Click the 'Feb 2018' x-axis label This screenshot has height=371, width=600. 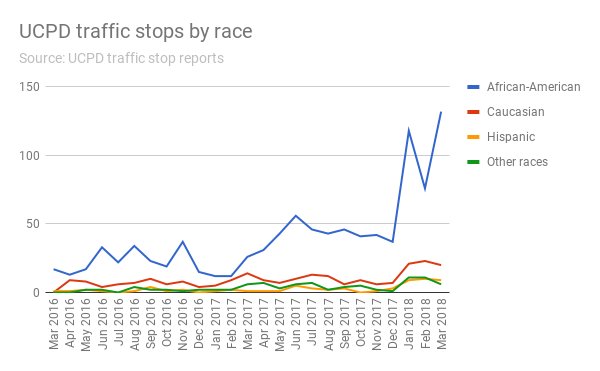tap(425, 324)
